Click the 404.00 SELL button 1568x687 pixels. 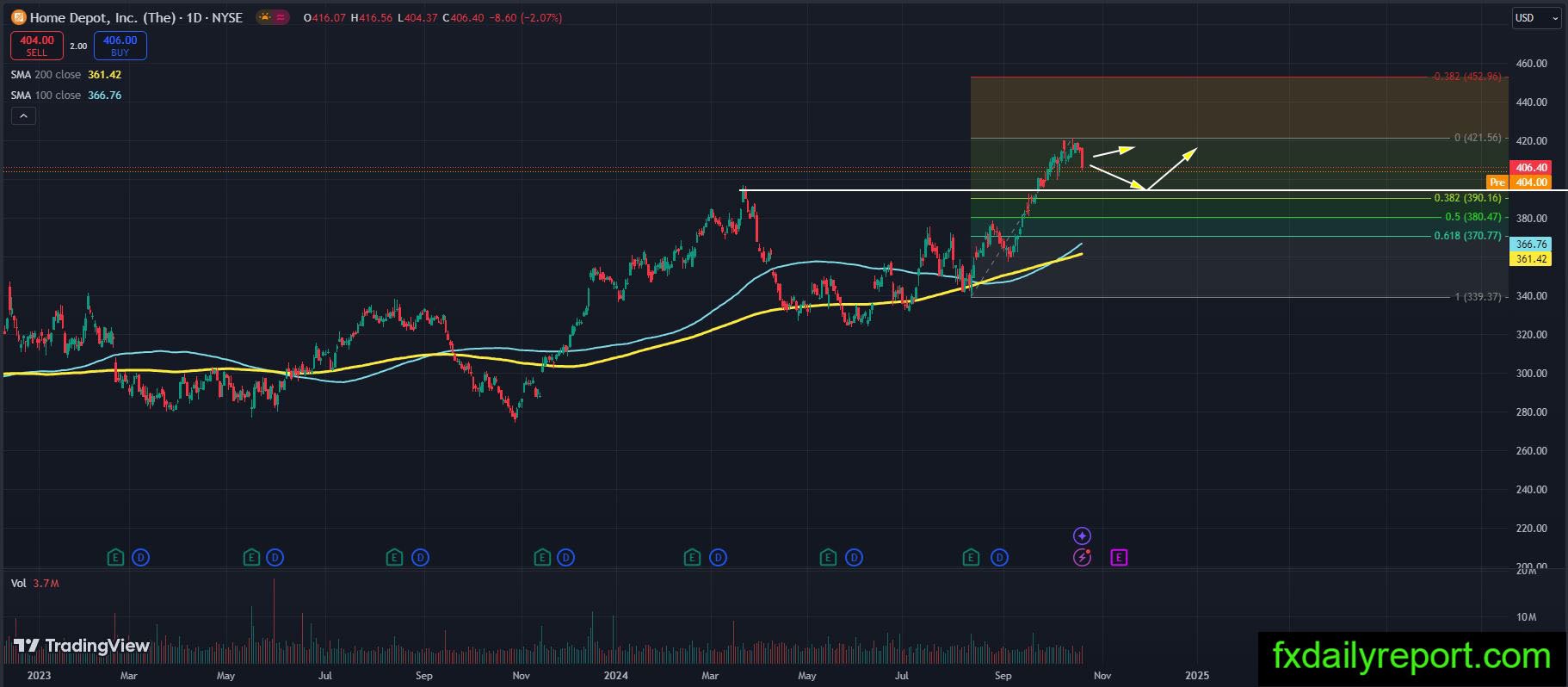point(37,46)
